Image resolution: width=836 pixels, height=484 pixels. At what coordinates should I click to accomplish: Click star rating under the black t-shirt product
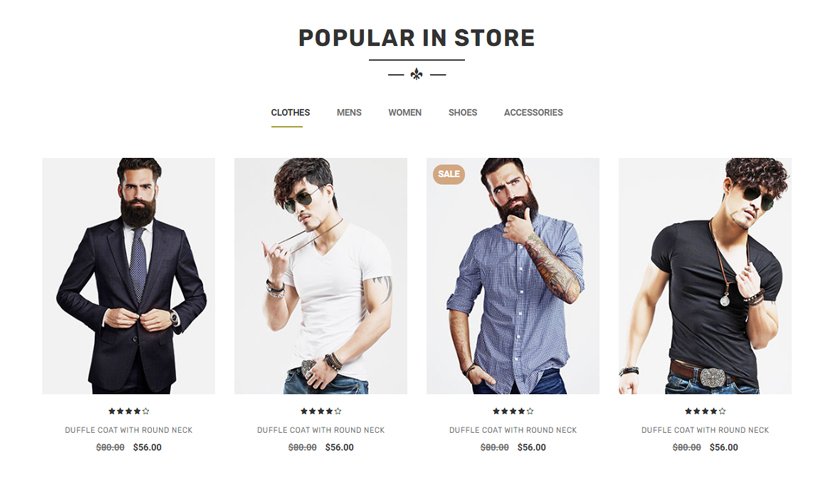[x=705, y=411]
